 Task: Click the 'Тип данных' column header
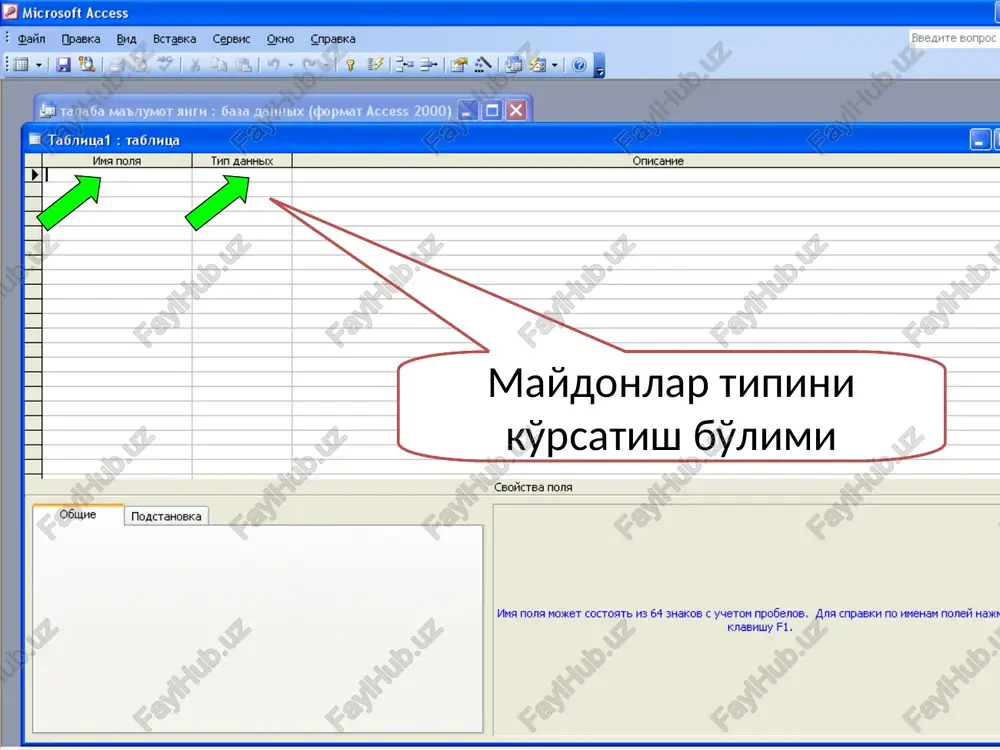click(242, 161)
